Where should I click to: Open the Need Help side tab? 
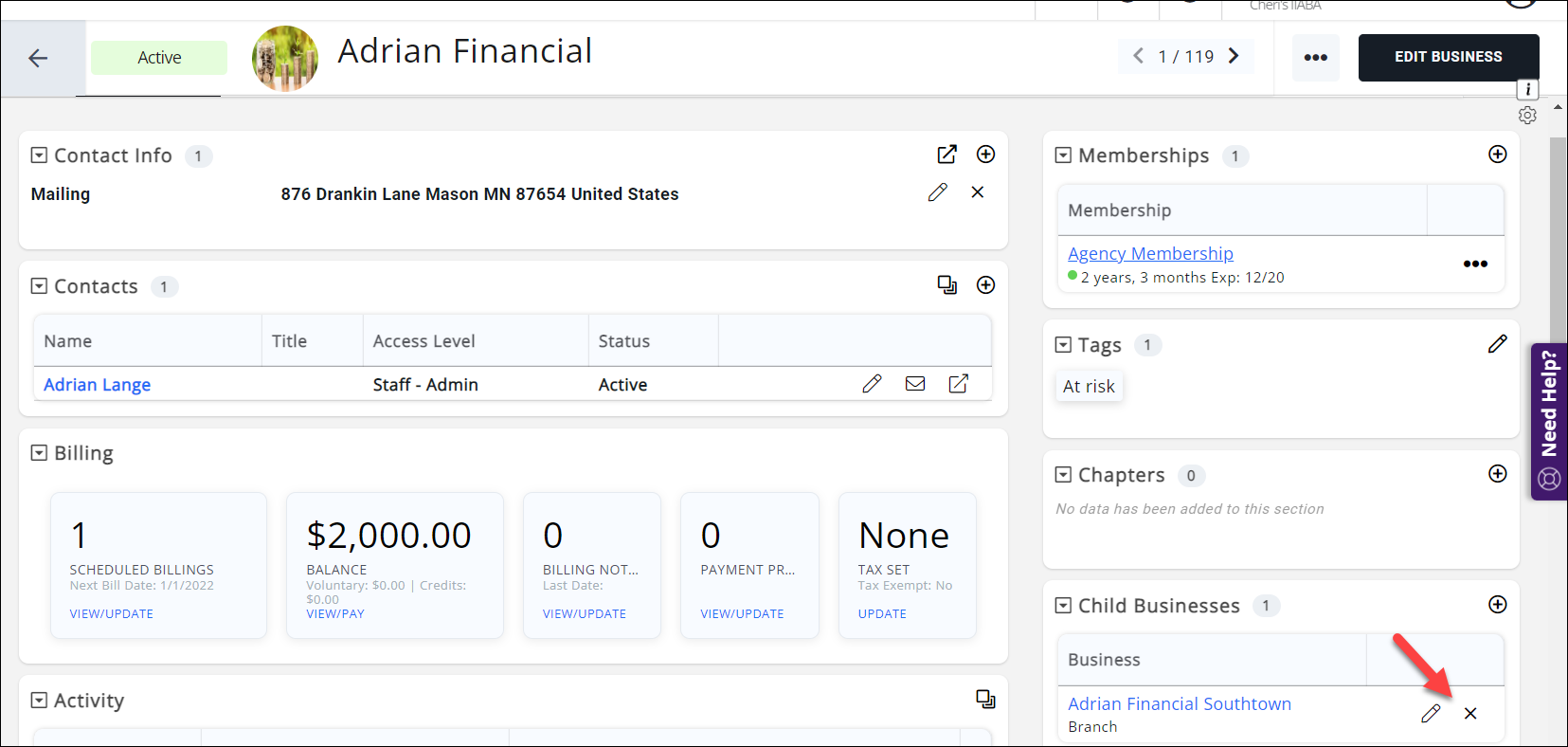tap(1549, 421)
